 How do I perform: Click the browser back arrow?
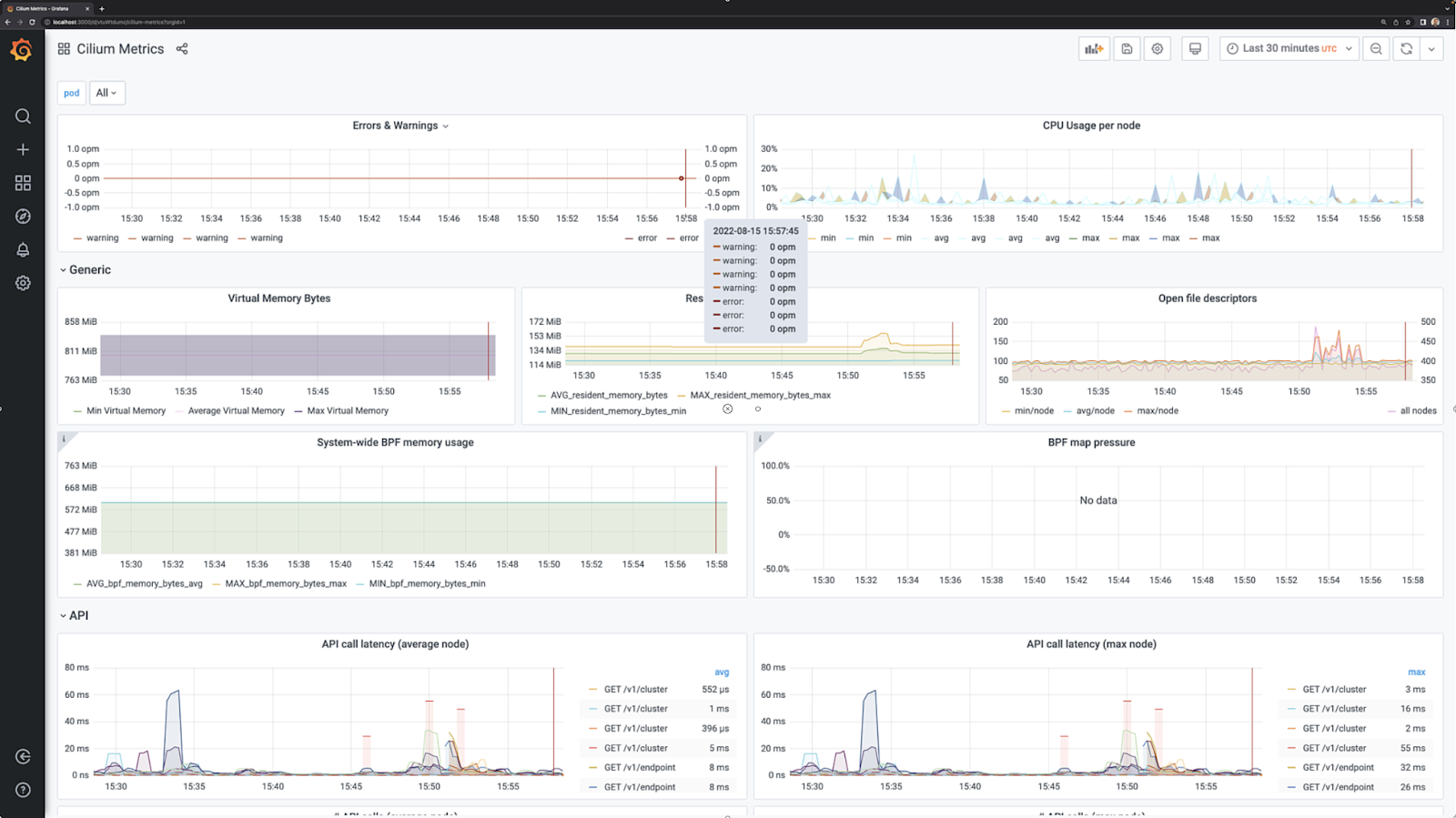[x=8, y=22]
